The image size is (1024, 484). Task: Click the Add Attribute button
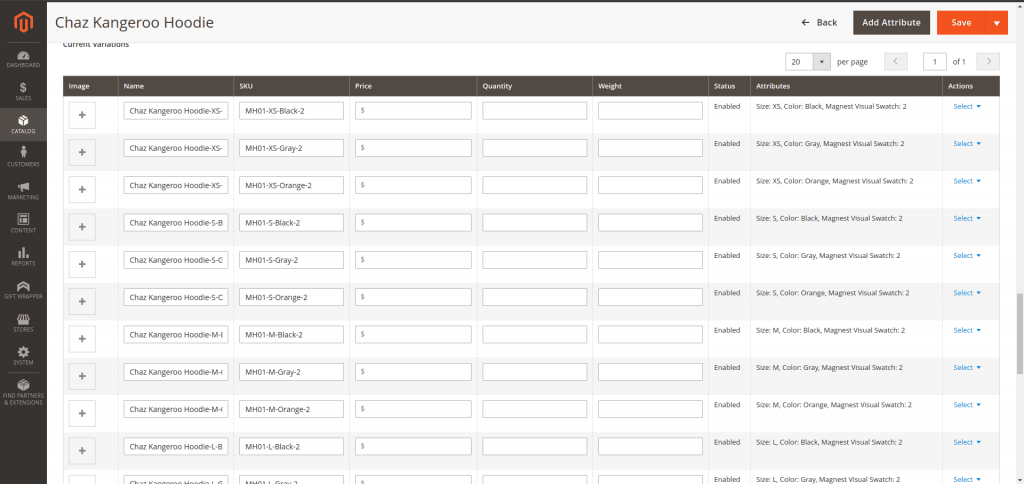click(x=891, y=22)
